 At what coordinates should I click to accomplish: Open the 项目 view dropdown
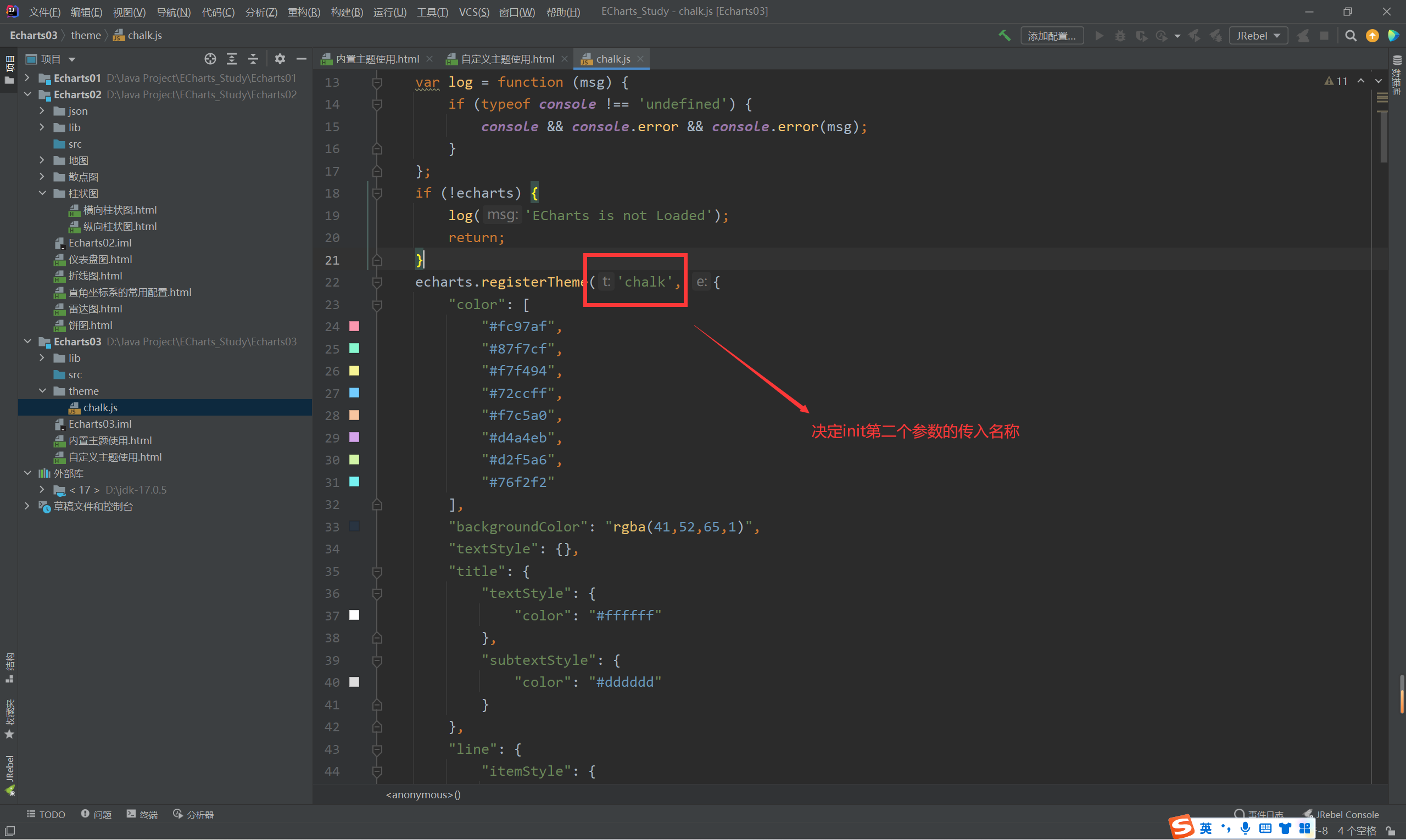pos(51,59)
